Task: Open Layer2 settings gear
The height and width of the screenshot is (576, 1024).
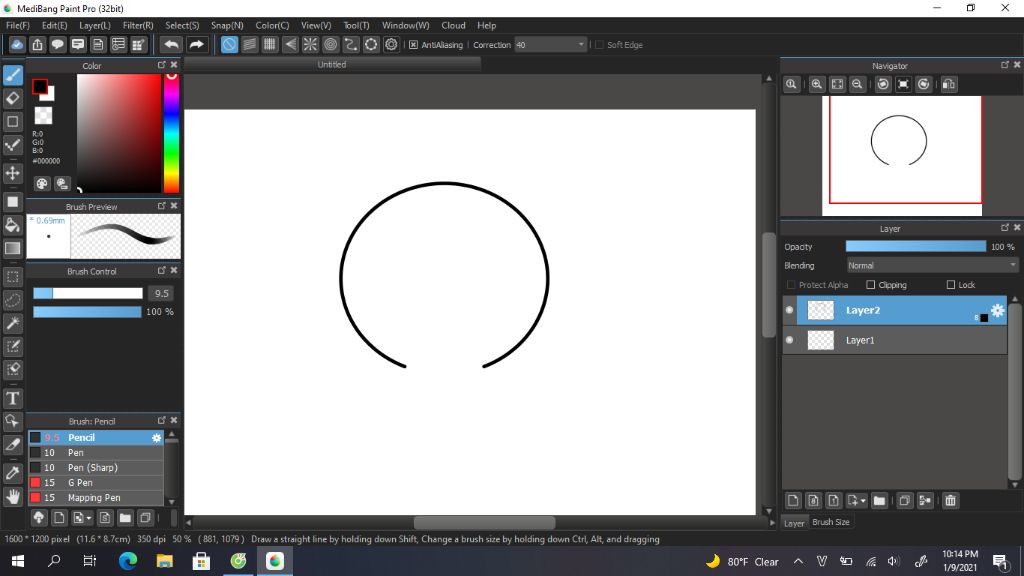Action: click(x=997, y=310)
